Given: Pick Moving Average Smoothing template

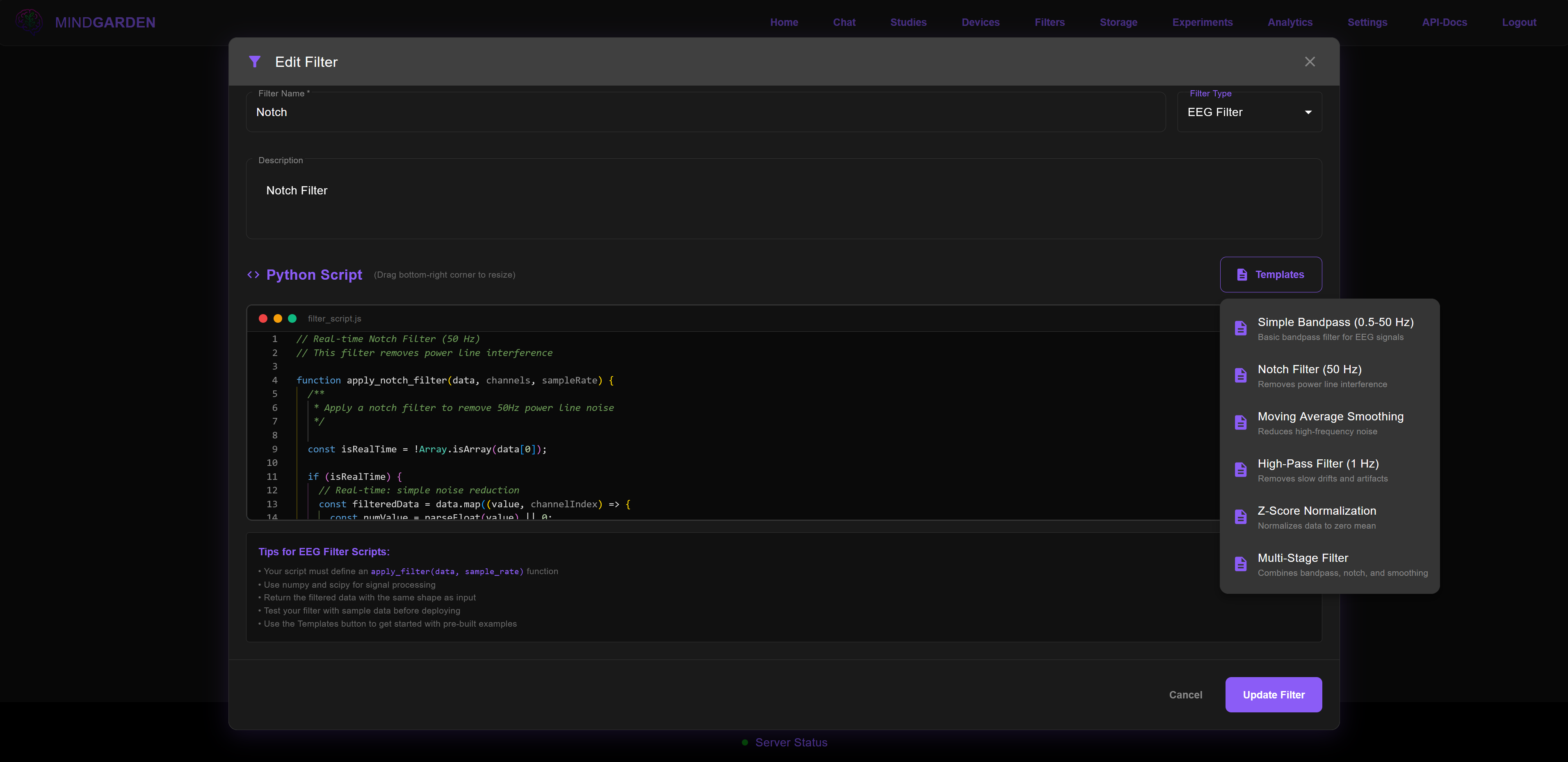Looking at the screenshot, I should pyautogui.click(x=1330, y=423).
